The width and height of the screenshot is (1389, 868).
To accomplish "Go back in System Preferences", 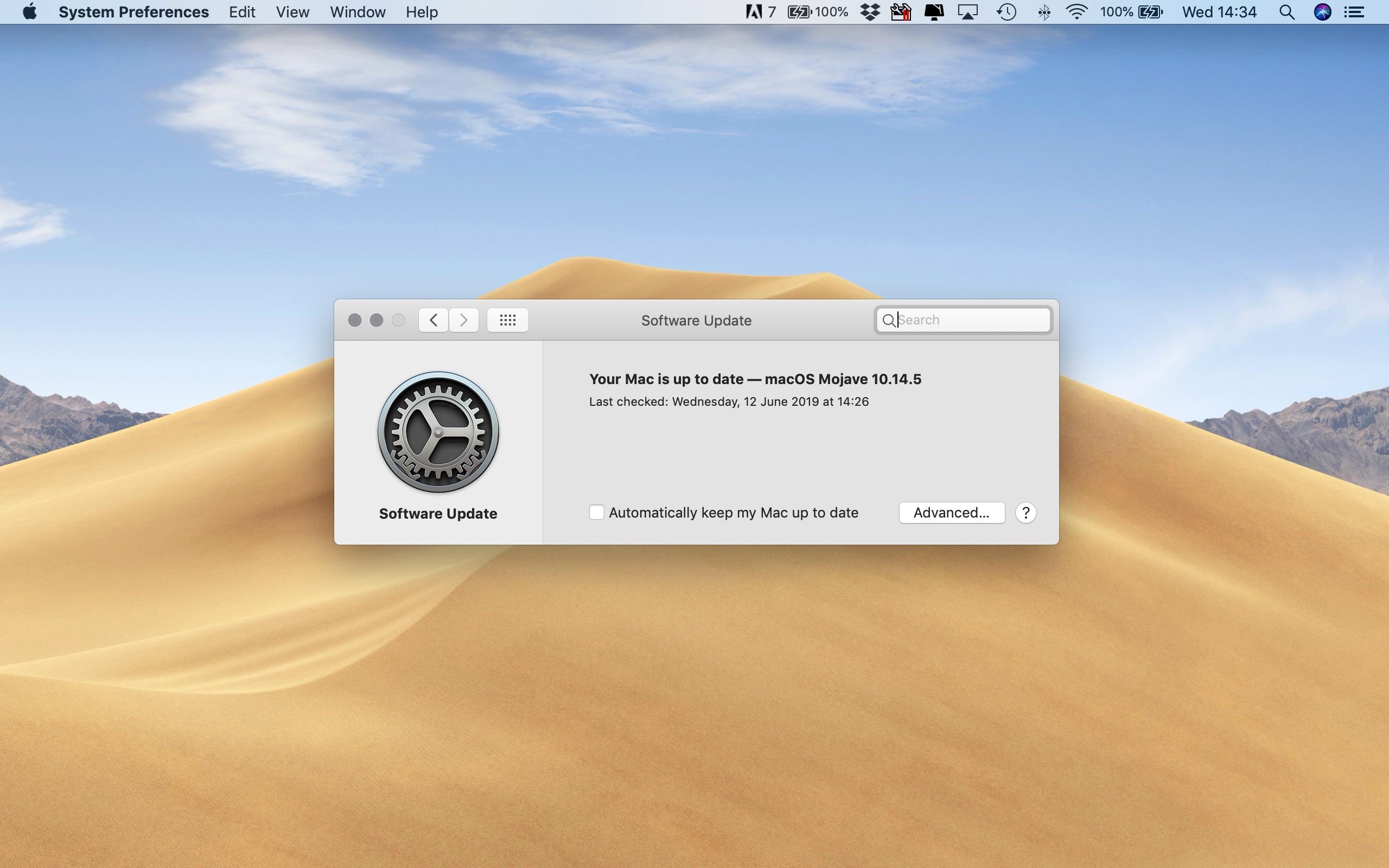I will [x=434, y=320].
